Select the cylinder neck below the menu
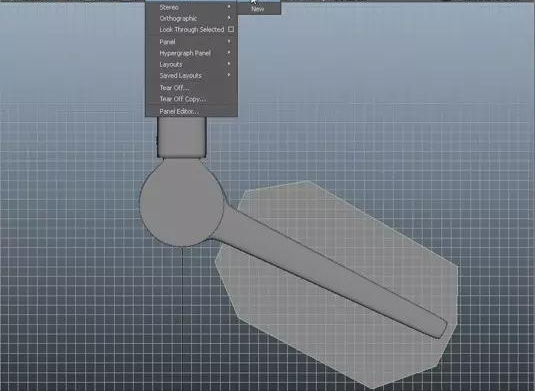The width and height of the screenshot is (535, 391). [182, 137]
